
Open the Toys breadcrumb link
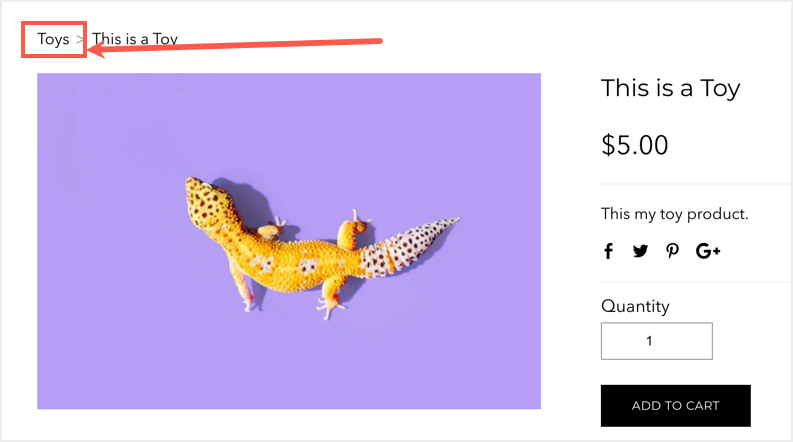click(x=54, y=40)
